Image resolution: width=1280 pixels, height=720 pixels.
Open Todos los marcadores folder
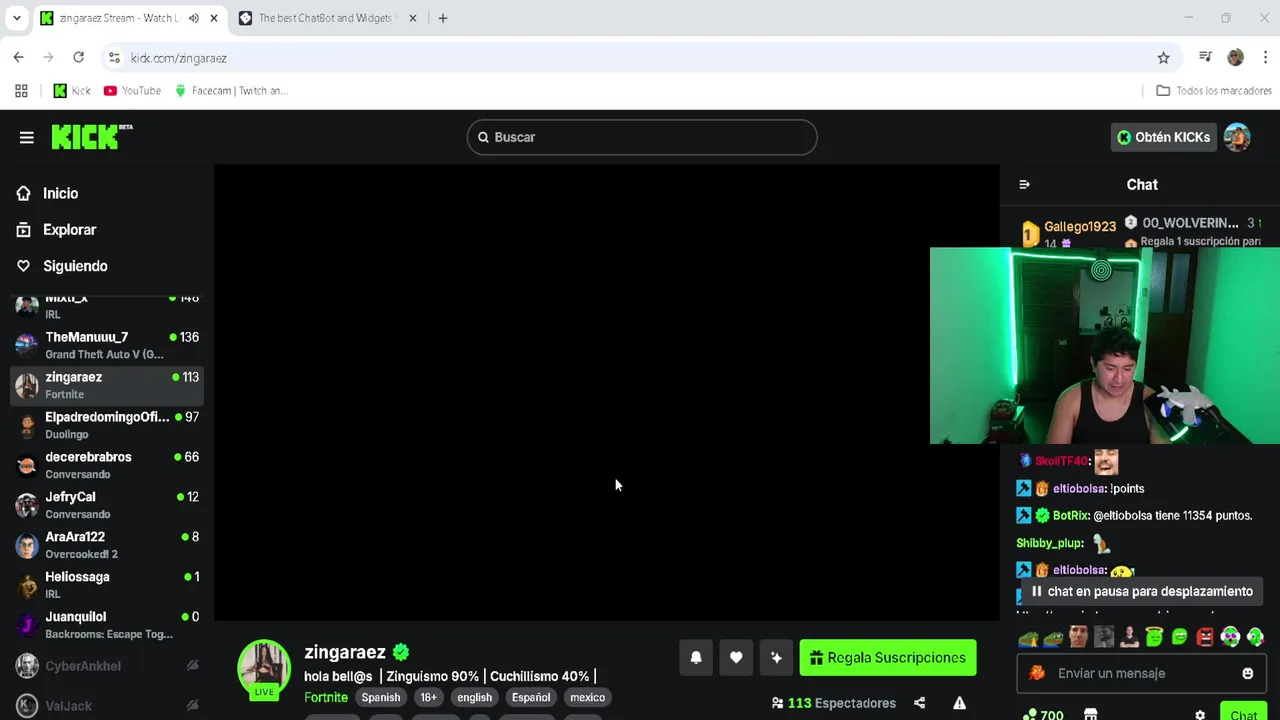tap(1214, 91)
